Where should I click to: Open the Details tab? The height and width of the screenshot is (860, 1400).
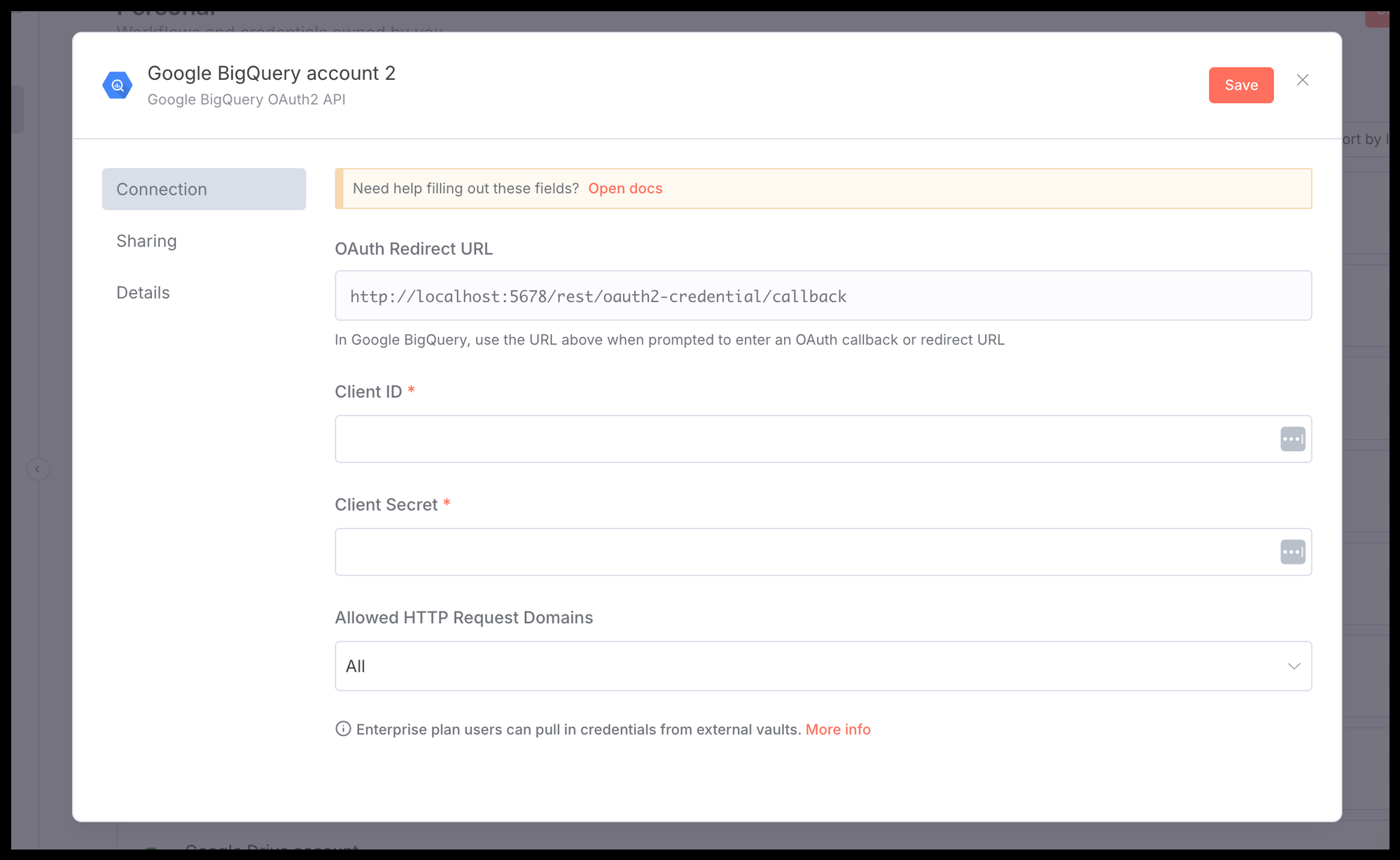point(143,293)
